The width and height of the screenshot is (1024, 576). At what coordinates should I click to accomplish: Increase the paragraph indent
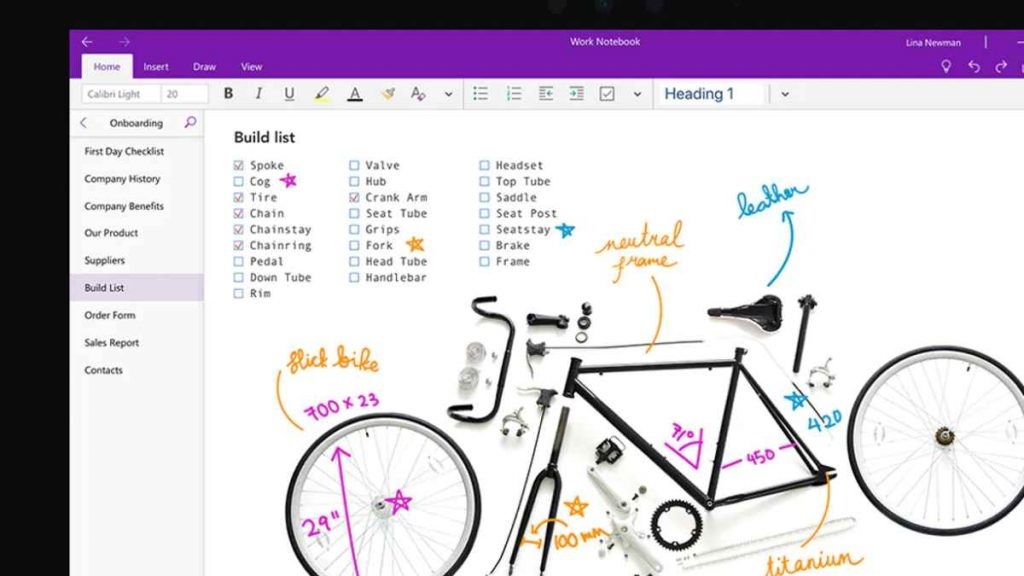tap(576, 93)
